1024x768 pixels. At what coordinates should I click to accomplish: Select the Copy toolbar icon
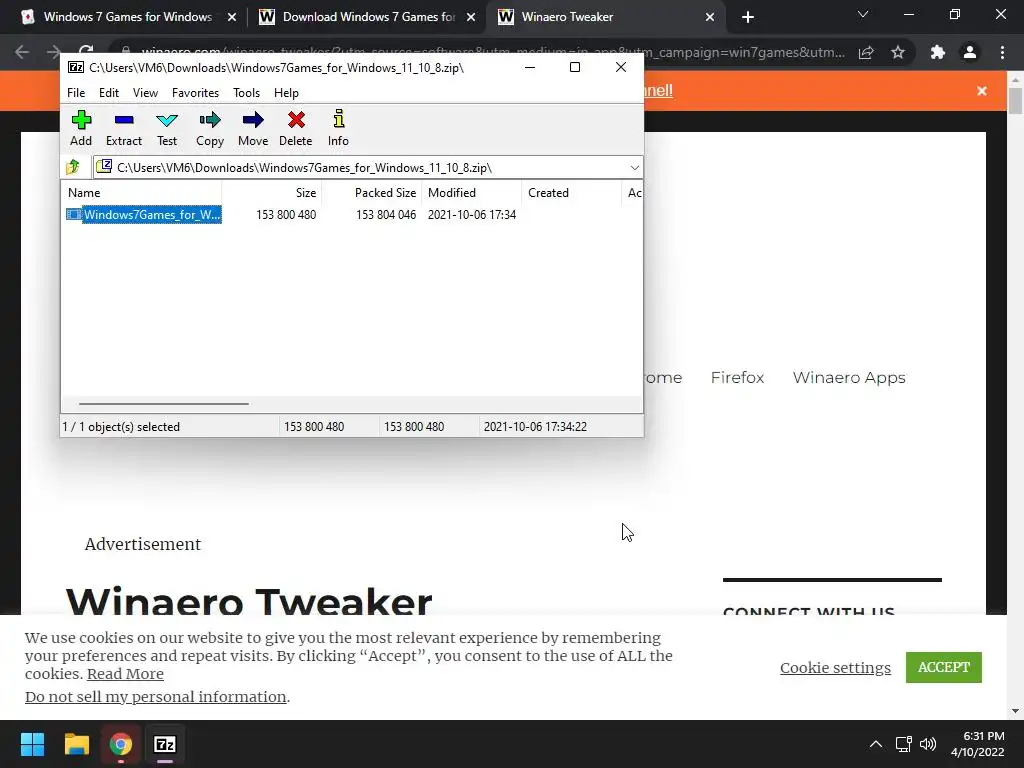point(210,128)
